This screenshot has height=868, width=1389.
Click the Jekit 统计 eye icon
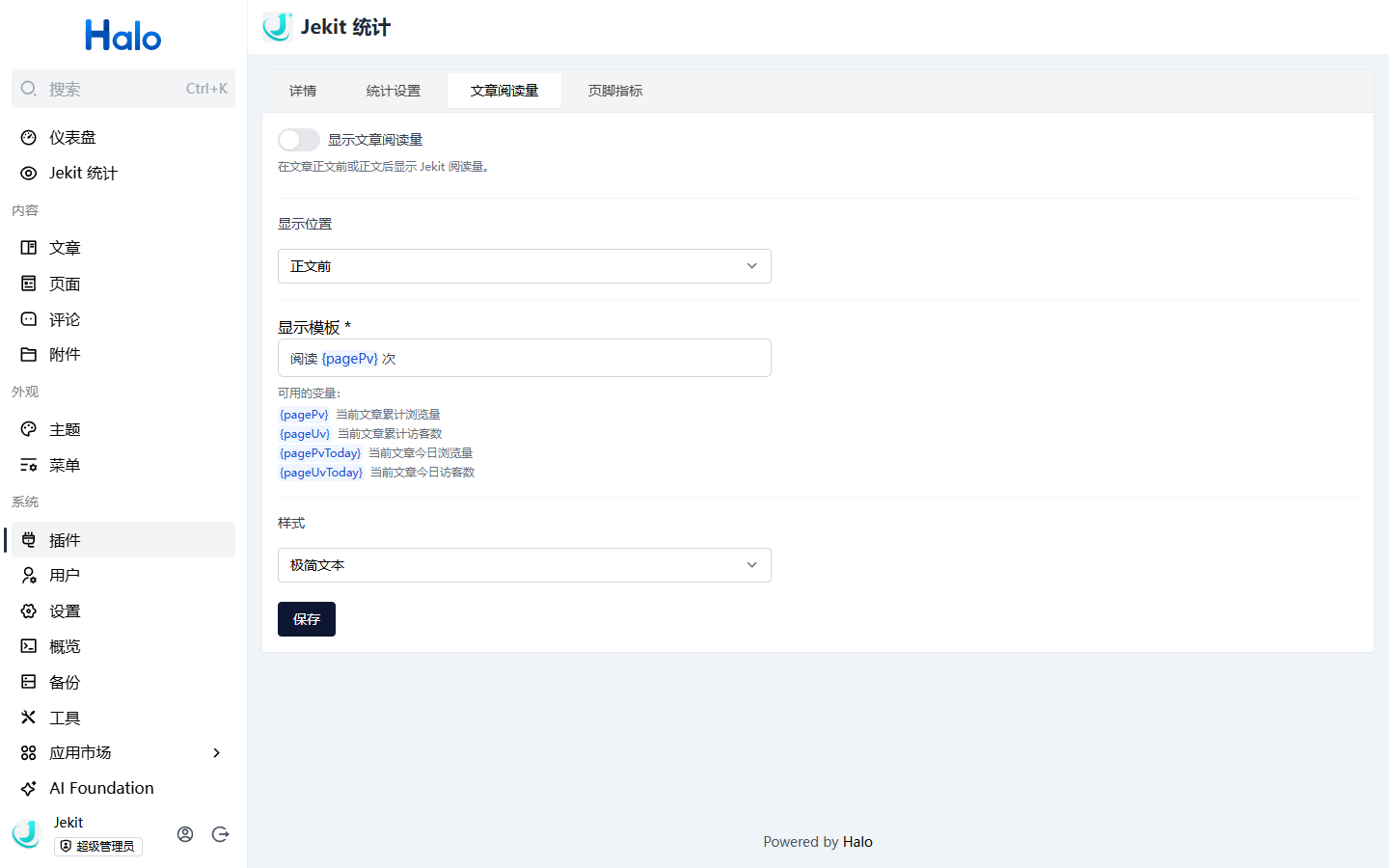tap(29, 174)
